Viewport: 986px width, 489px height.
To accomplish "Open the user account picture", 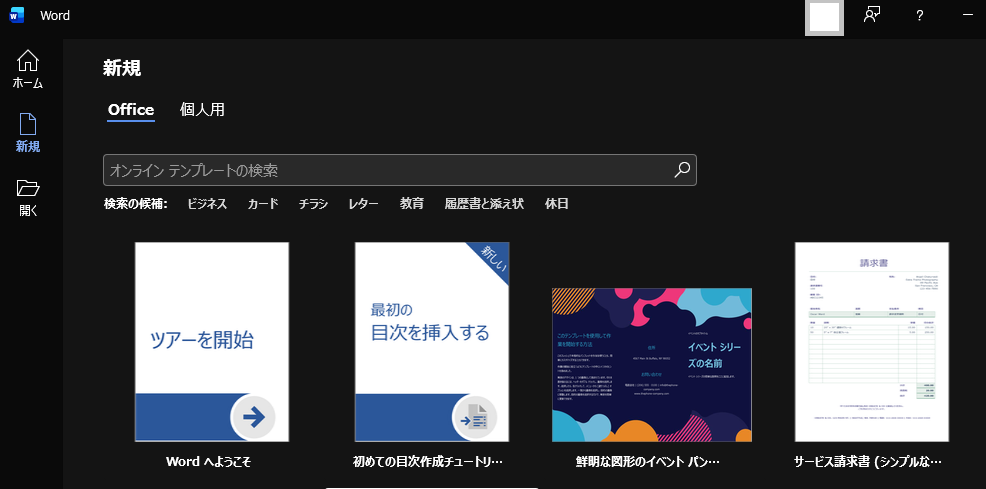I will [x=824, y=17].
